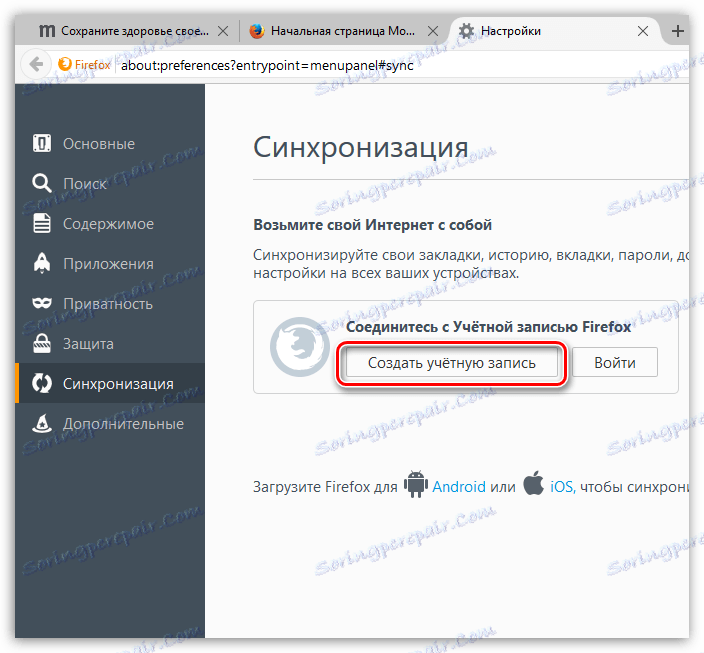Click Соединитесь с Учётной записью Firefox text
This screenshot has width=704, height=653.
[488, 326]
